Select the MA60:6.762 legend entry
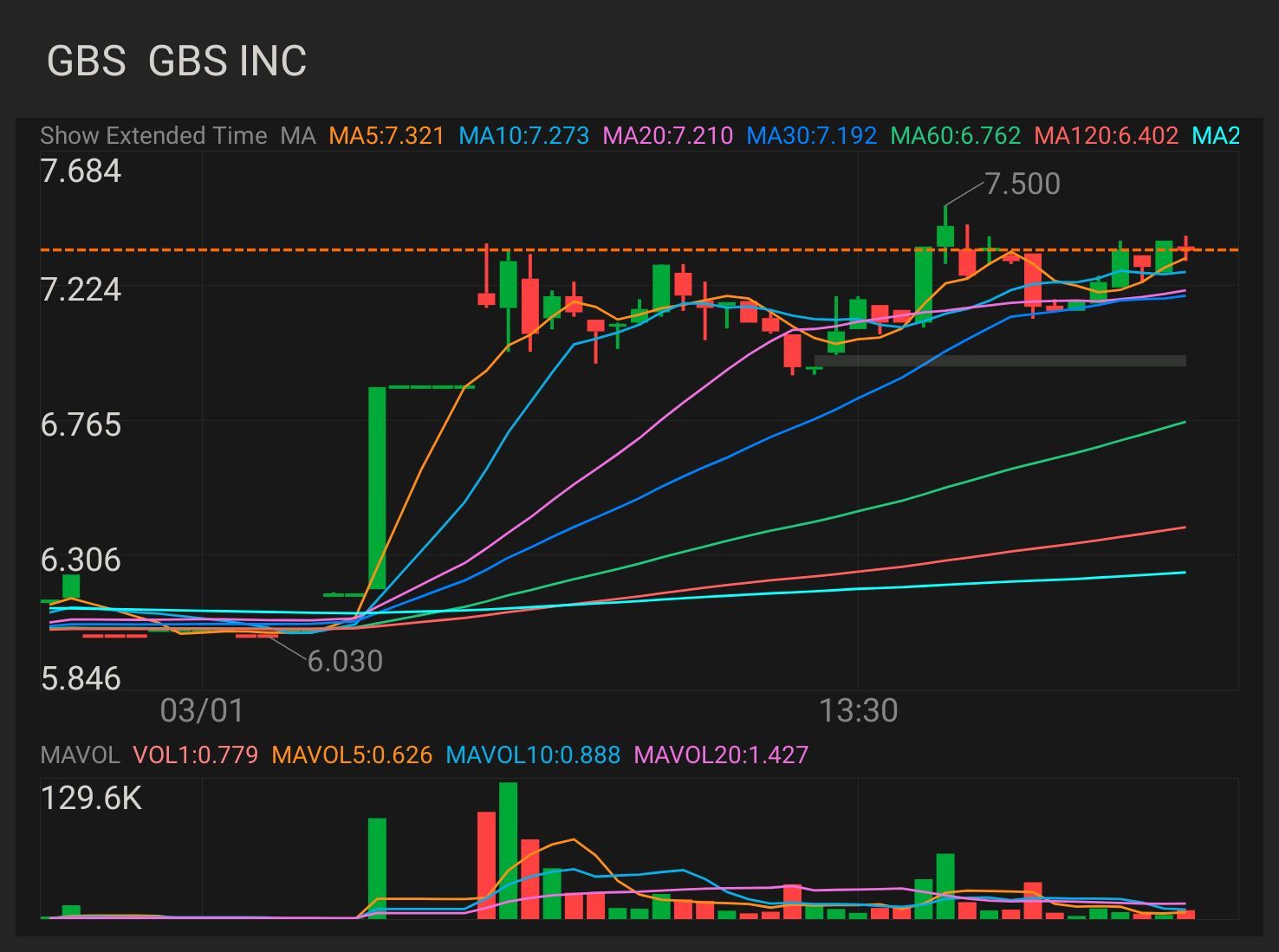 click(x=955, y=136)
